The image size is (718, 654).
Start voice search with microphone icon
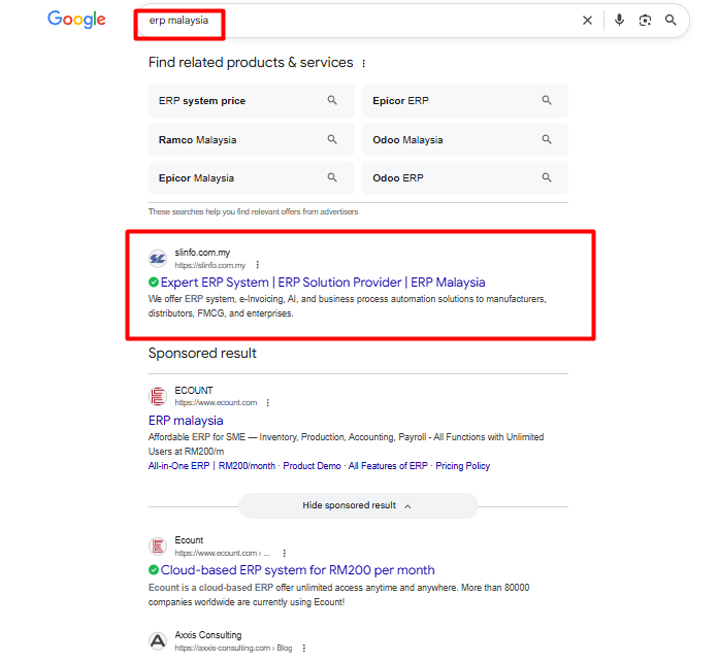(619, 20)
